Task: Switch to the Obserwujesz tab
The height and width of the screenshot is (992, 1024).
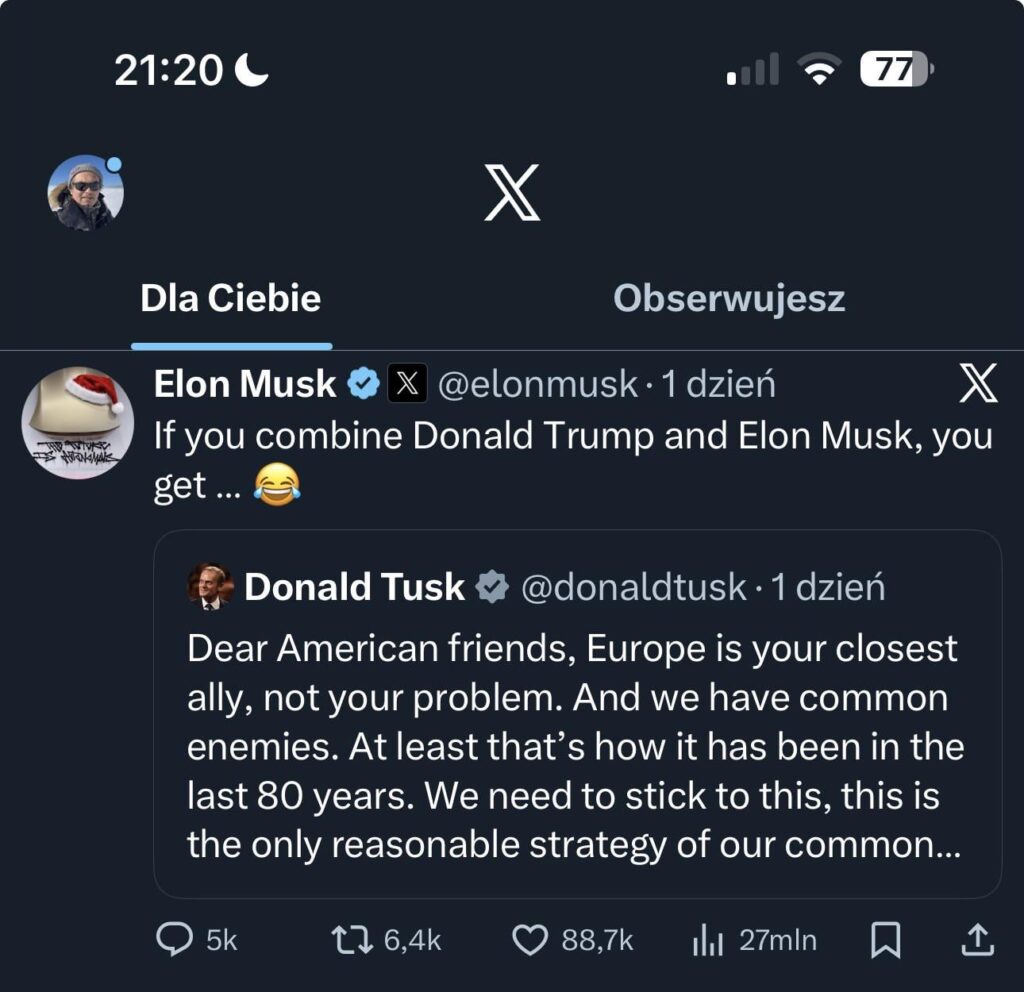Action: coord(731,296)
